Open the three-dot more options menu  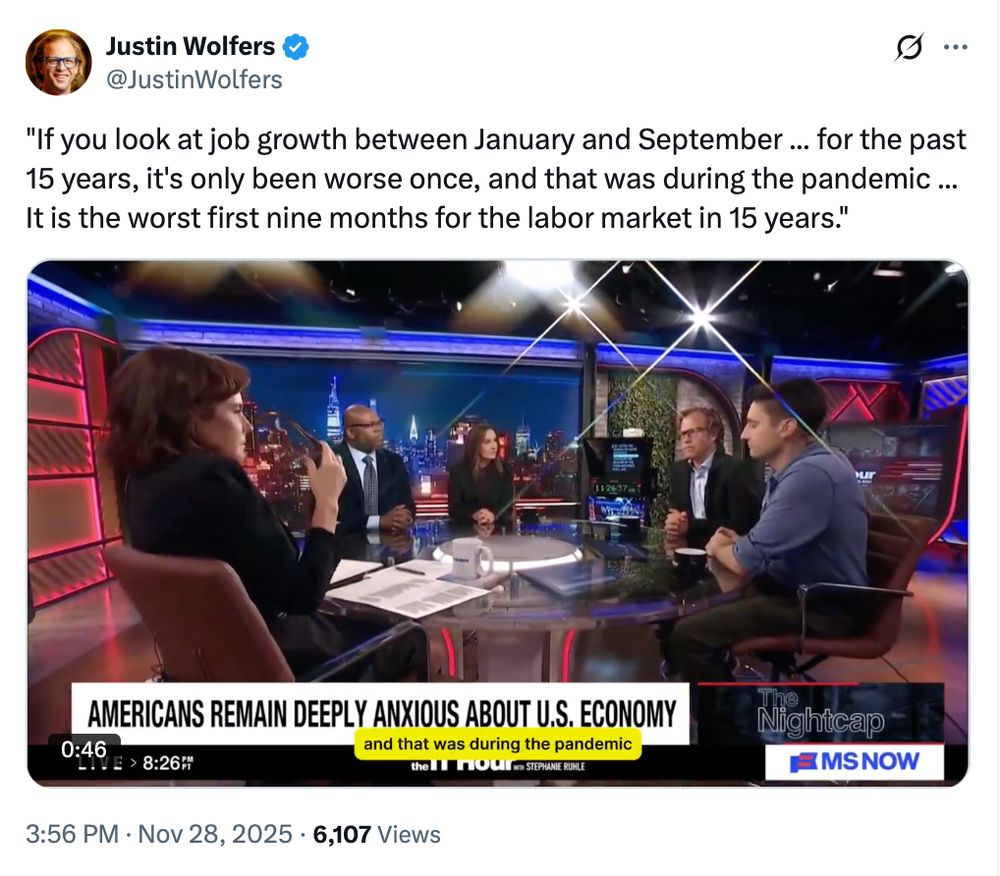pyautogui.click(x=955, y=47)
